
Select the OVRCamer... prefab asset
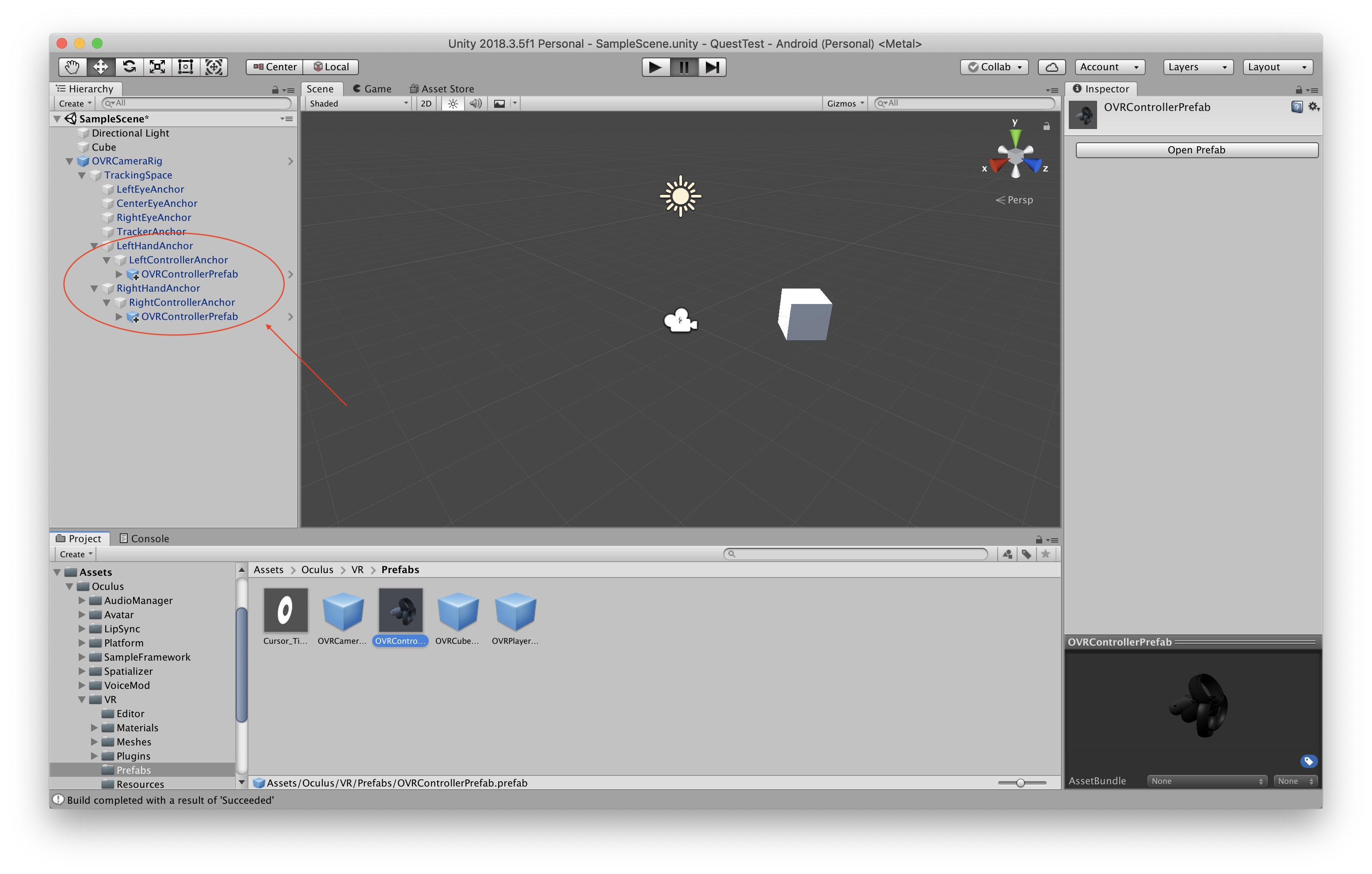coord(343,616)
